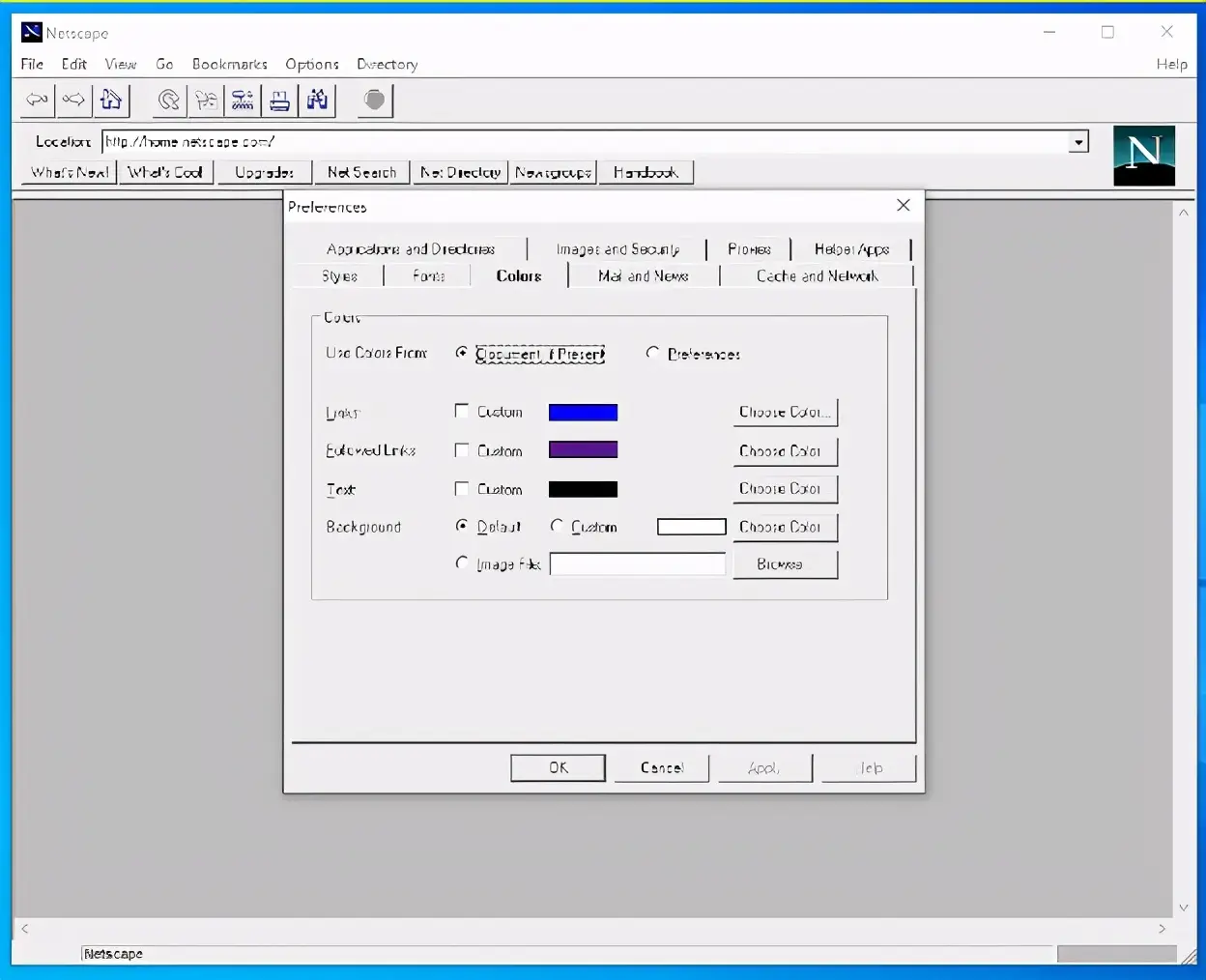The height and width of the screenshot is (980, 1206).
Task: Open the Location URL dropdown arrow
Action: pyautogui.click(x=1078, y=142)
